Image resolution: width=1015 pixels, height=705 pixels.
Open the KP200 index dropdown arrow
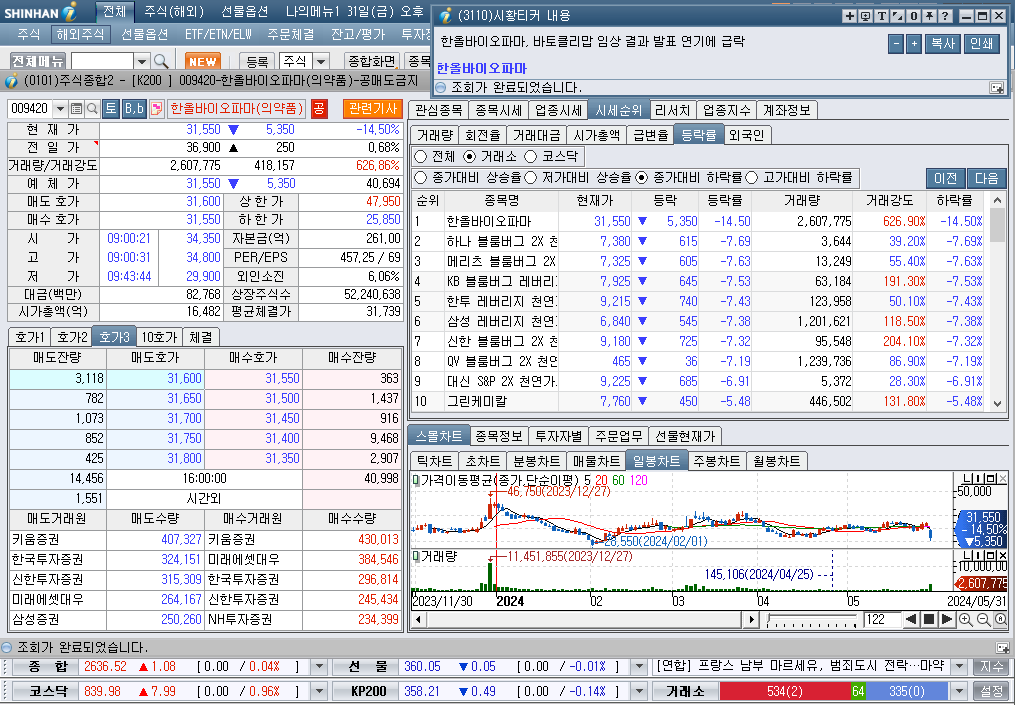tap(640, 691)
